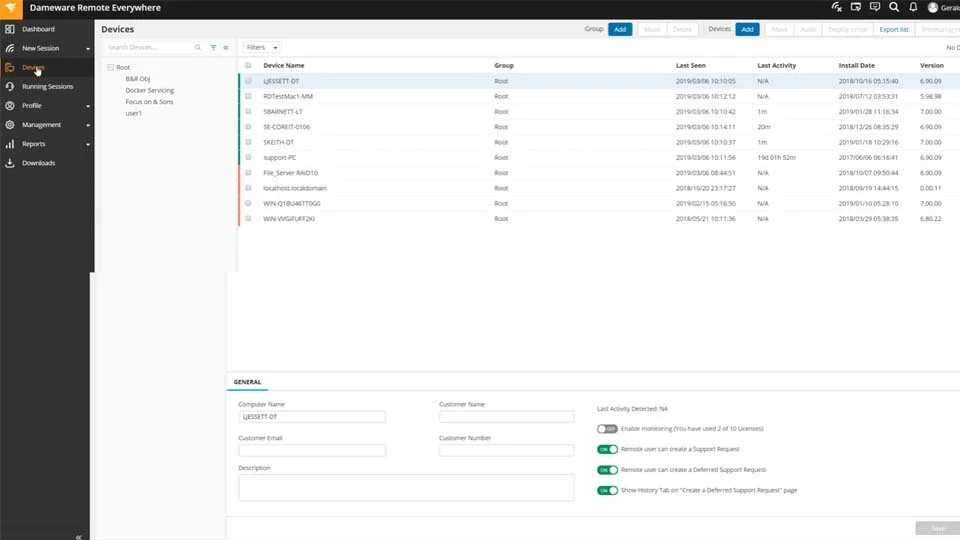960x540 pixels.
Task: Open the Dashboard sidebar icon
Action: [10, 29]
